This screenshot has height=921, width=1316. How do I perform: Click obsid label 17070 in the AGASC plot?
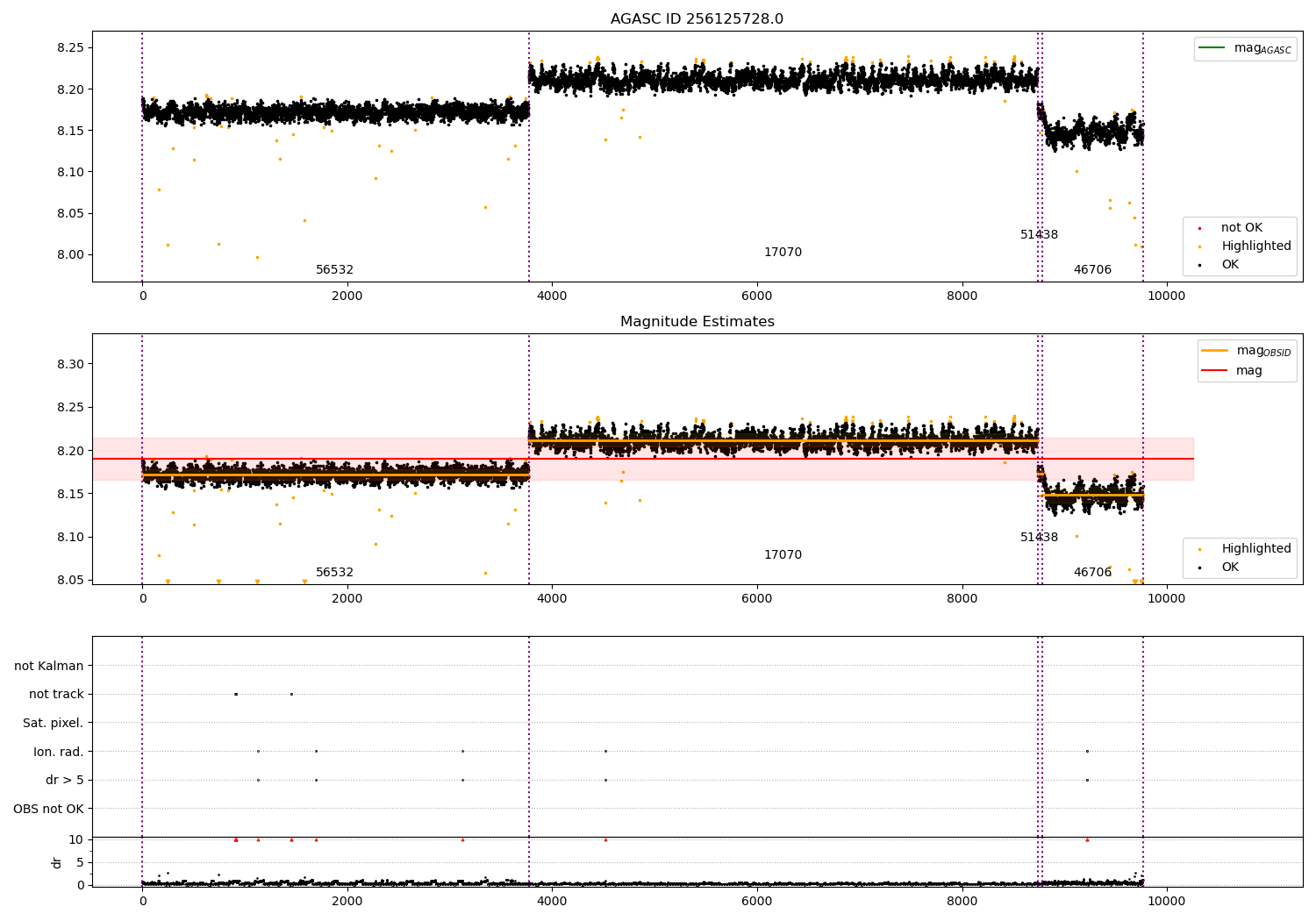pyautogui.click(x=783, y=253)
